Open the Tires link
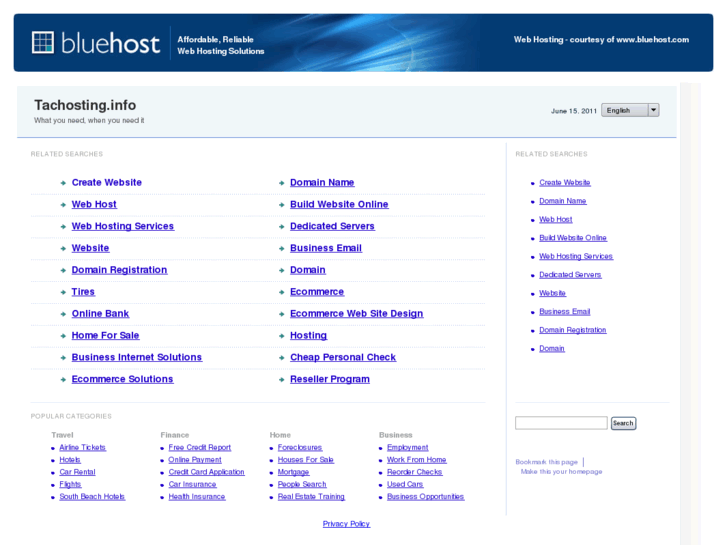 tap(83, 292)
